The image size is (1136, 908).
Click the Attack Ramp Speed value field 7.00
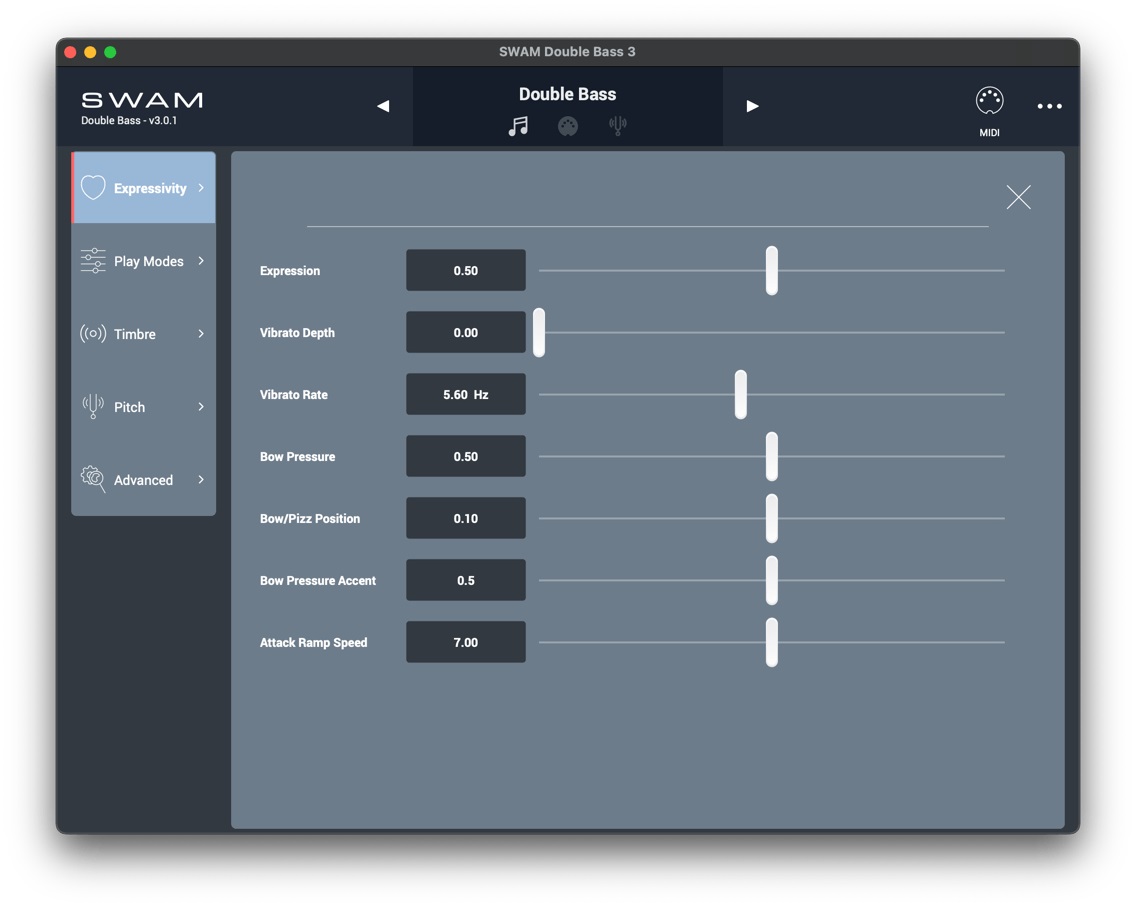point(466,642)
